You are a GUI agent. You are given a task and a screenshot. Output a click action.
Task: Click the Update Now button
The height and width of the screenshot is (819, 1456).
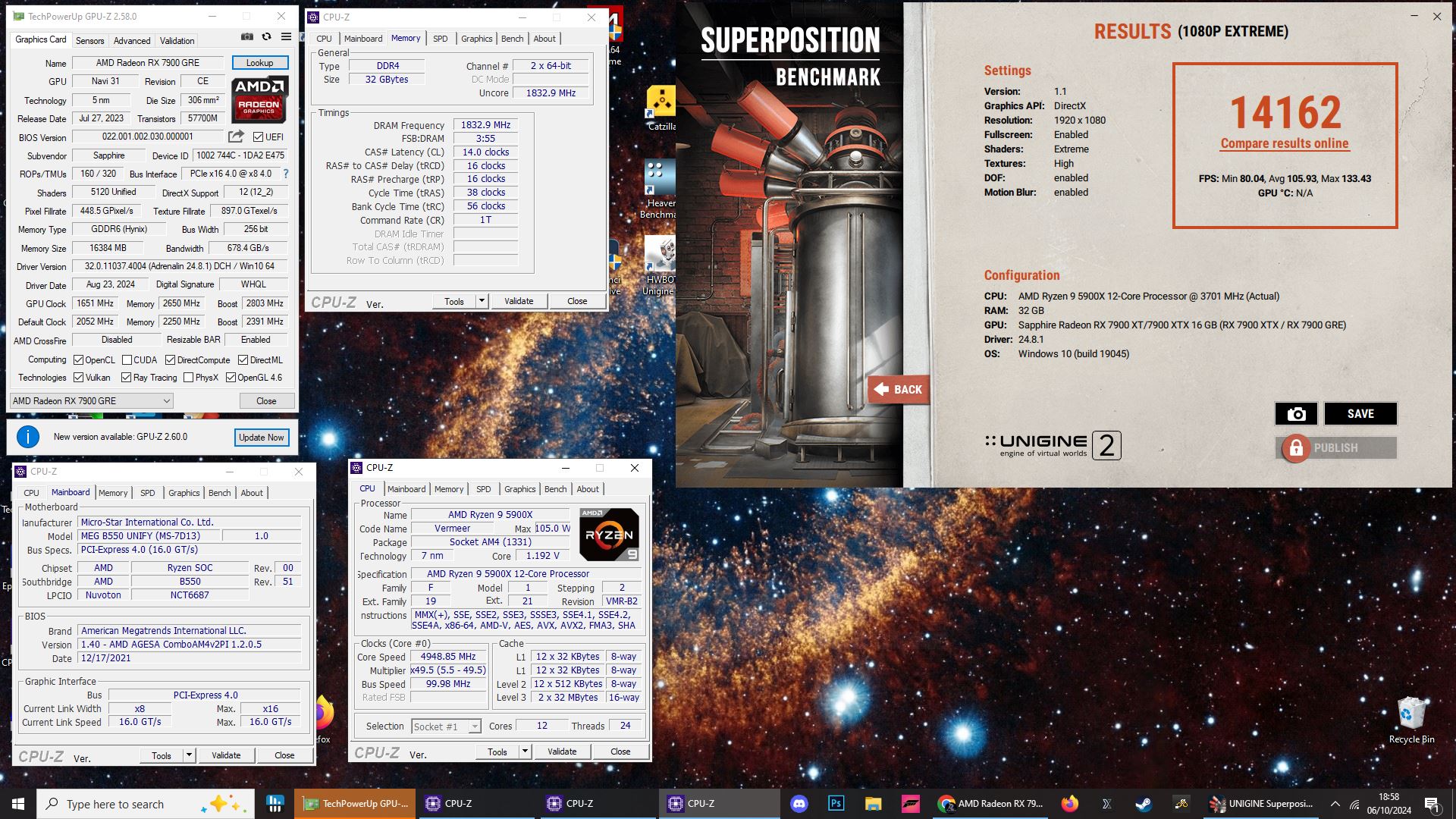tap(261, 438)
